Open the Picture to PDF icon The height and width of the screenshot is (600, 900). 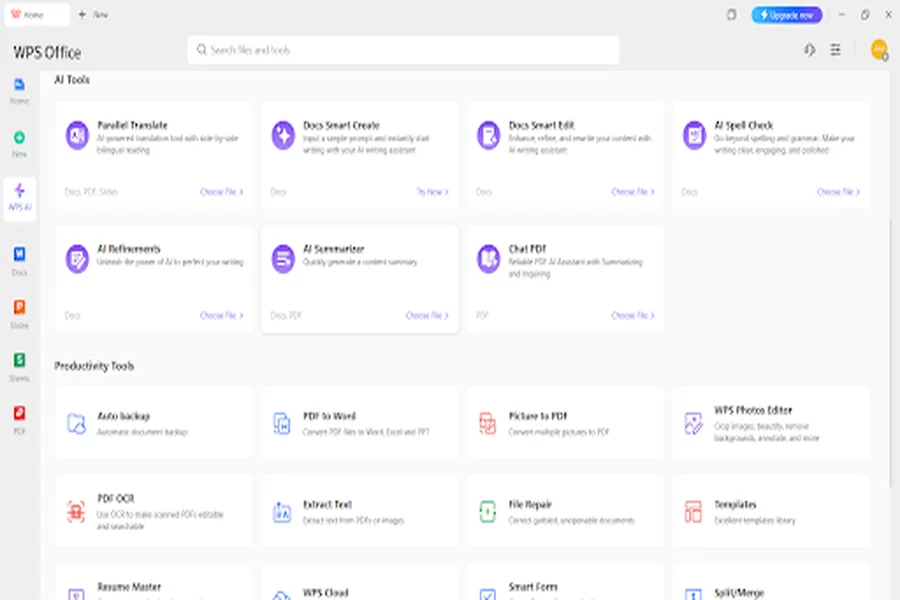488,422
